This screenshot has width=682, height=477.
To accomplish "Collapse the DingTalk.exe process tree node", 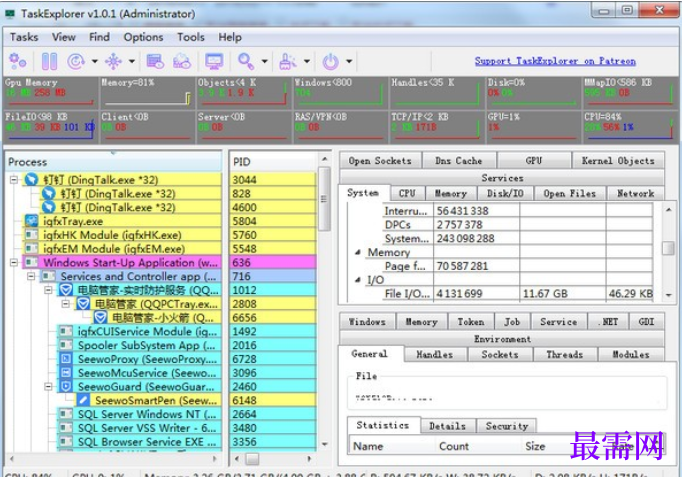I will 14,179.
